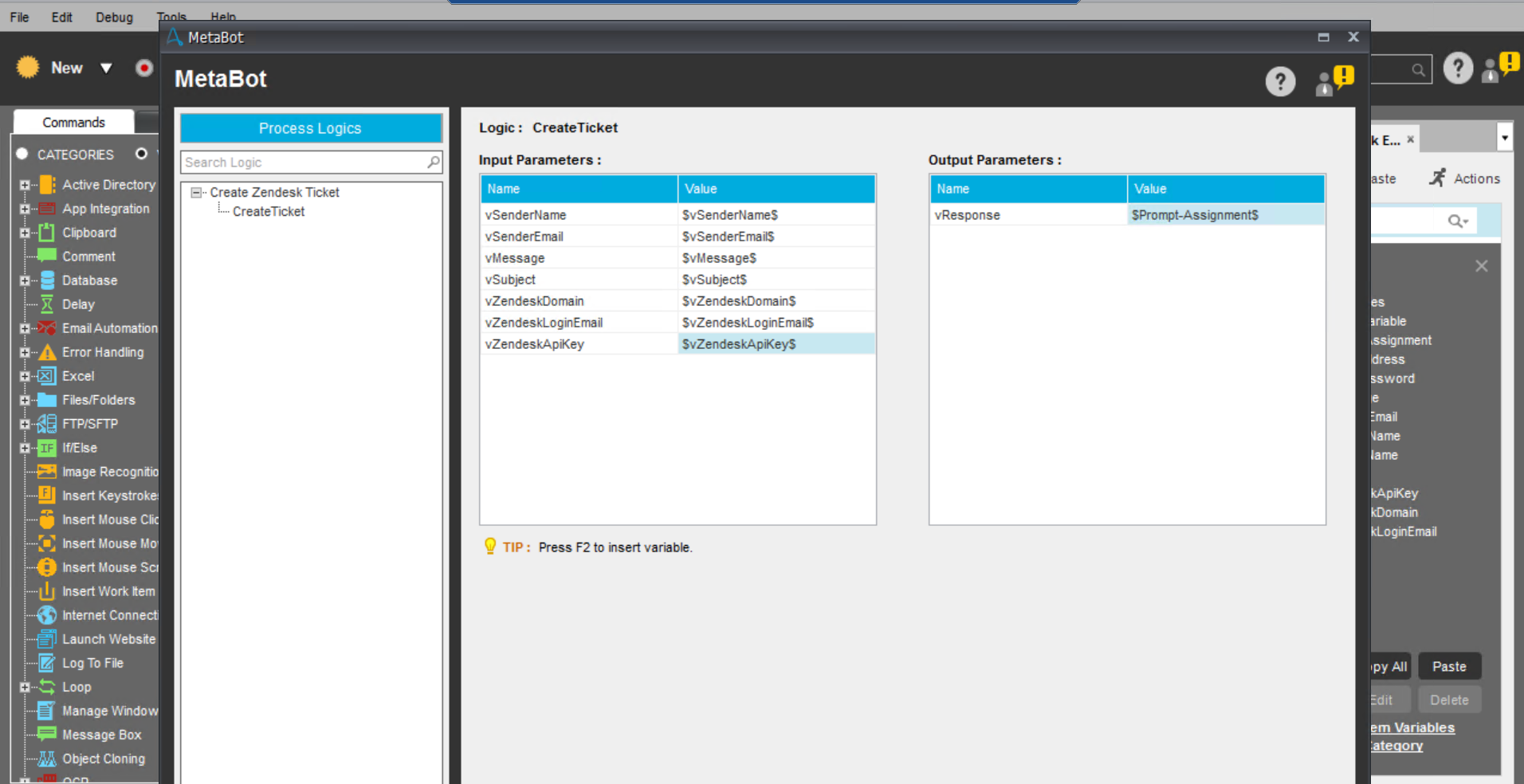Viewport: 1524px width, 784px height.
Task: Click the Image Recognition command icon
Action: click(47, 472)
